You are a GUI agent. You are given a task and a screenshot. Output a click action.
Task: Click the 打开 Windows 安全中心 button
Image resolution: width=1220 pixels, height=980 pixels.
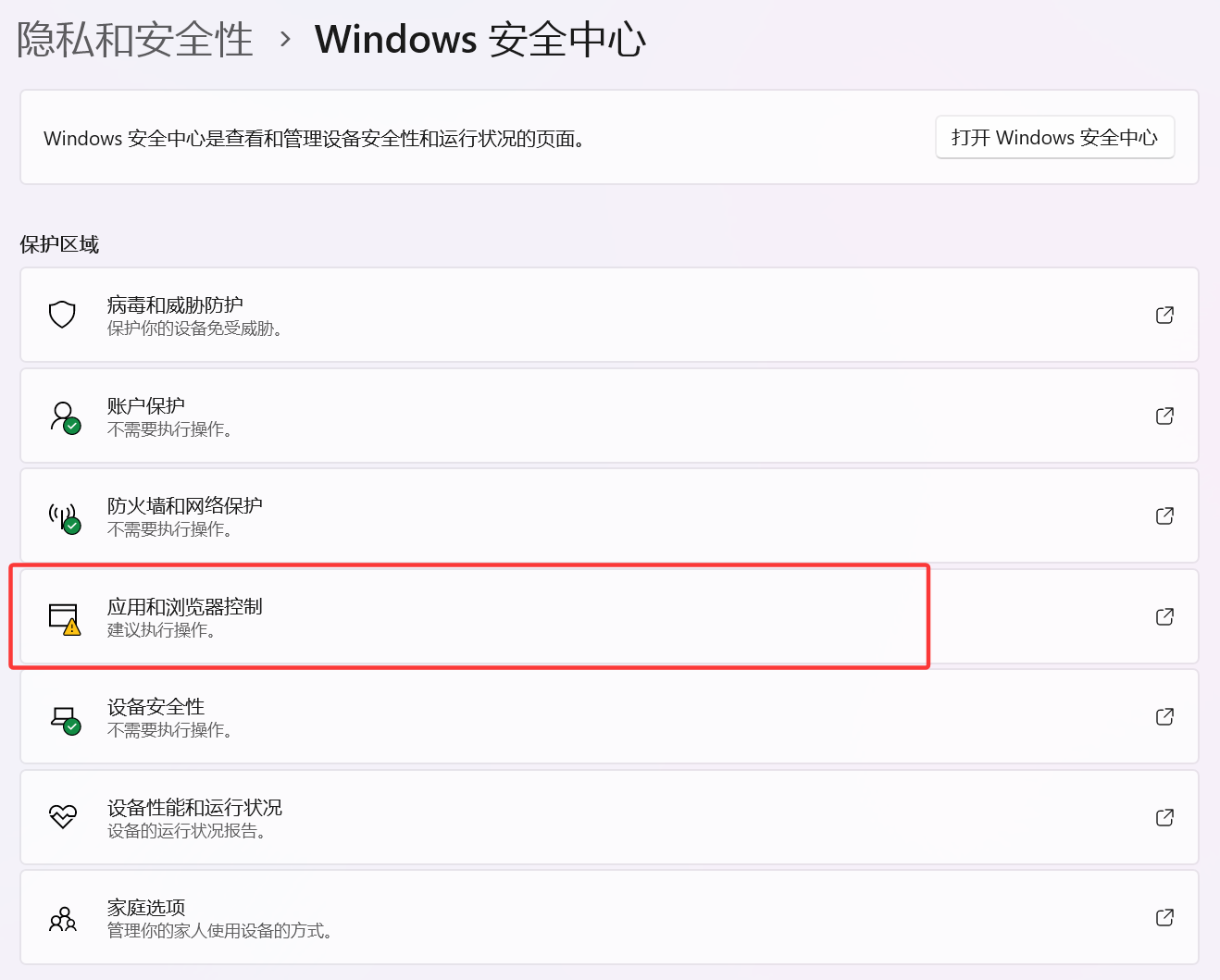1054,138
